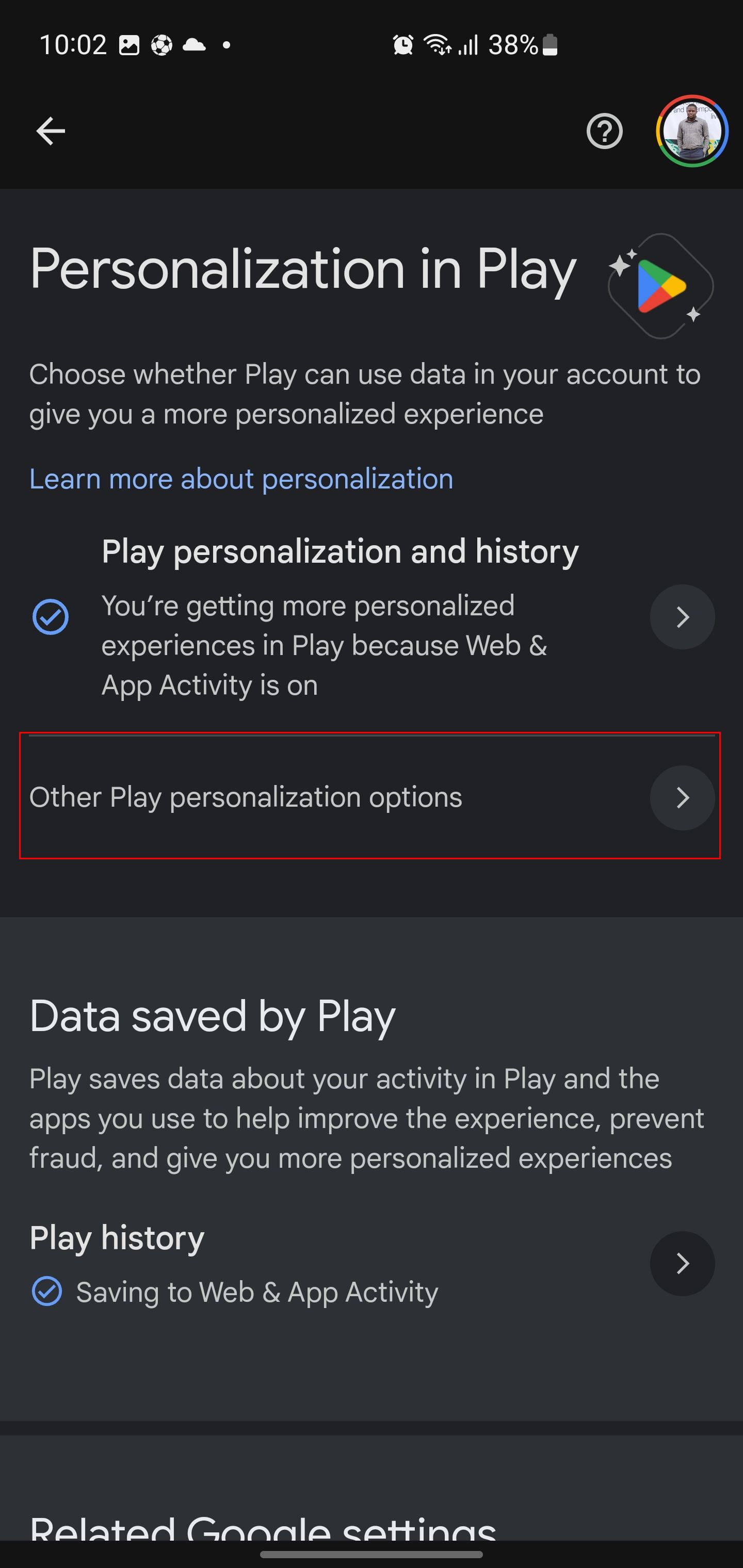Open the account profile avatar
The height and width of the screenshot is (1568, 743).
pos(692,131)
